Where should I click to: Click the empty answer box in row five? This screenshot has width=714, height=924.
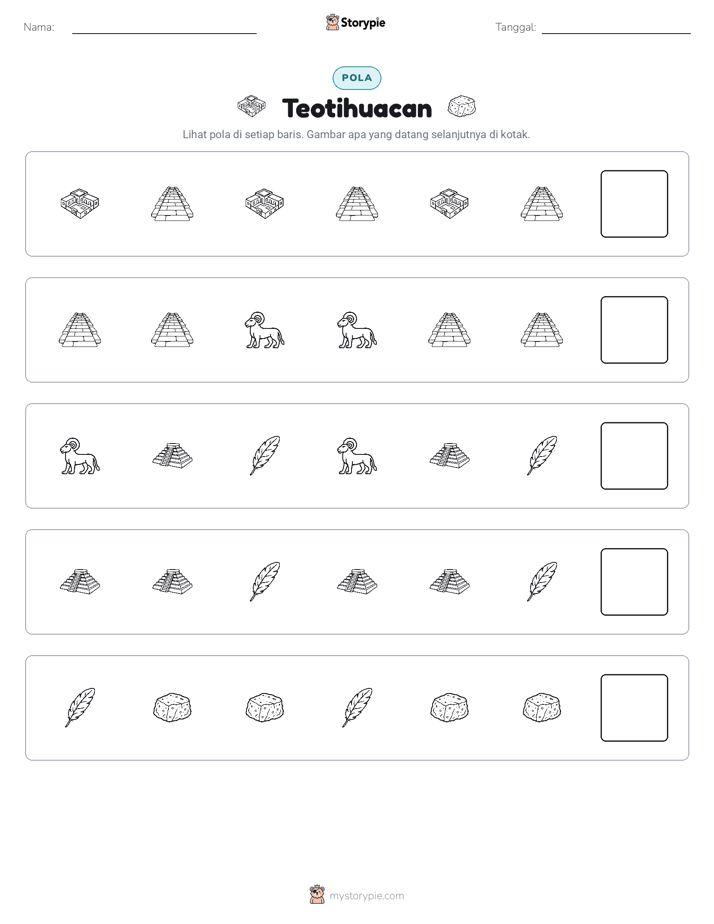coord(634,708)
